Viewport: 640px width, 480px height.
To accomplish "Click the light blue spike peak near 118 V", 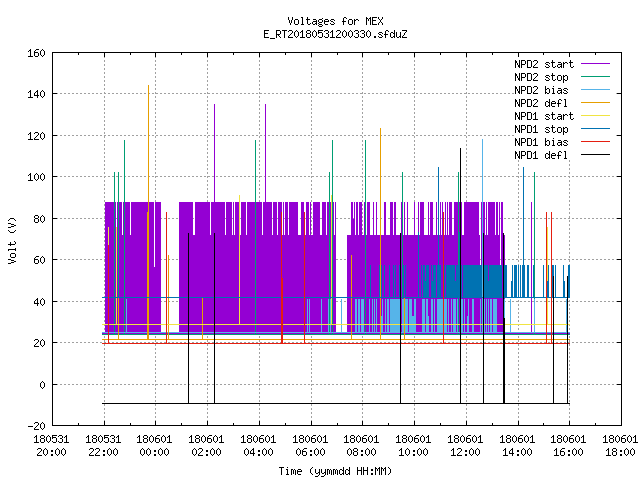I will click(x=482, y=140).
